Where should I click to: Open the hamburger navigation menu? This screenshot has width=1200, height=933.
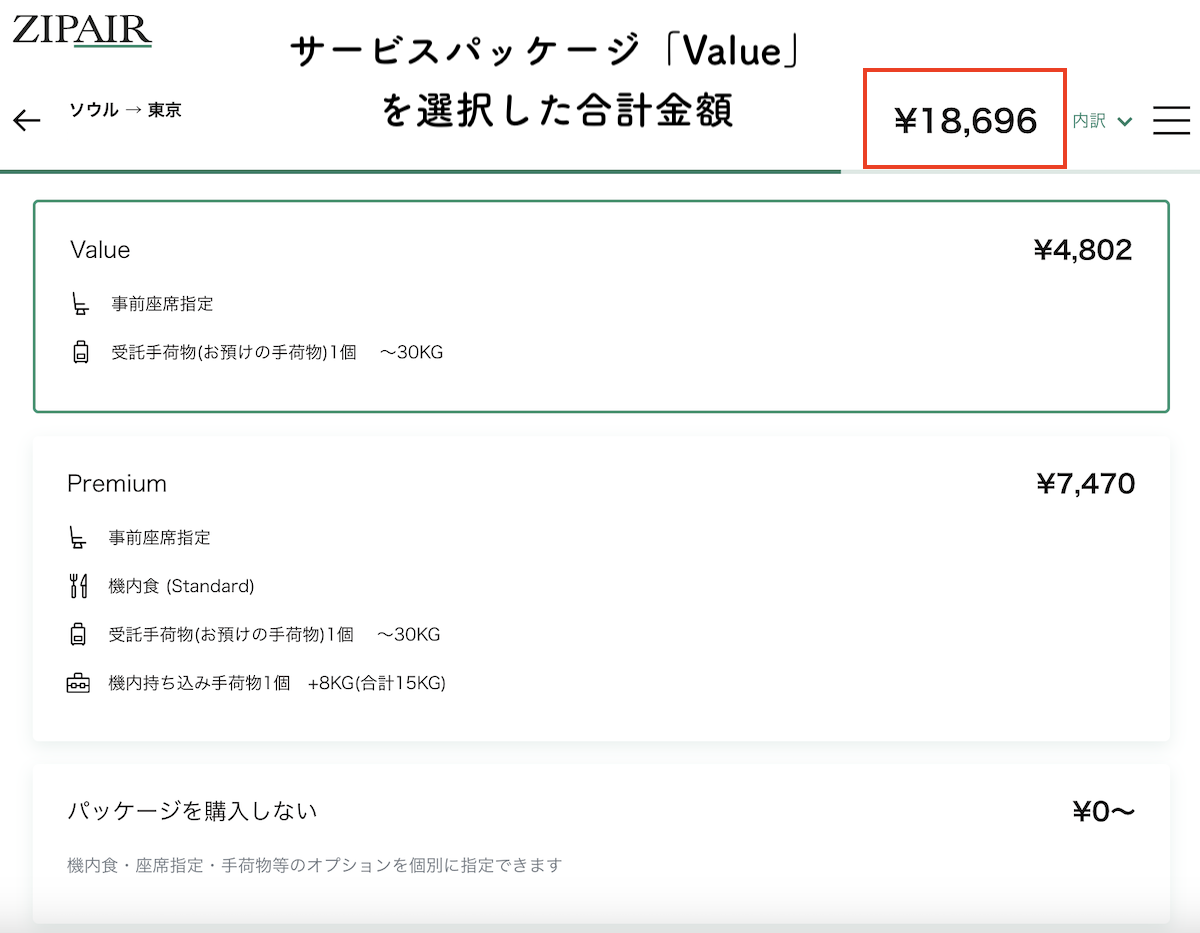tap(1171, 120)
